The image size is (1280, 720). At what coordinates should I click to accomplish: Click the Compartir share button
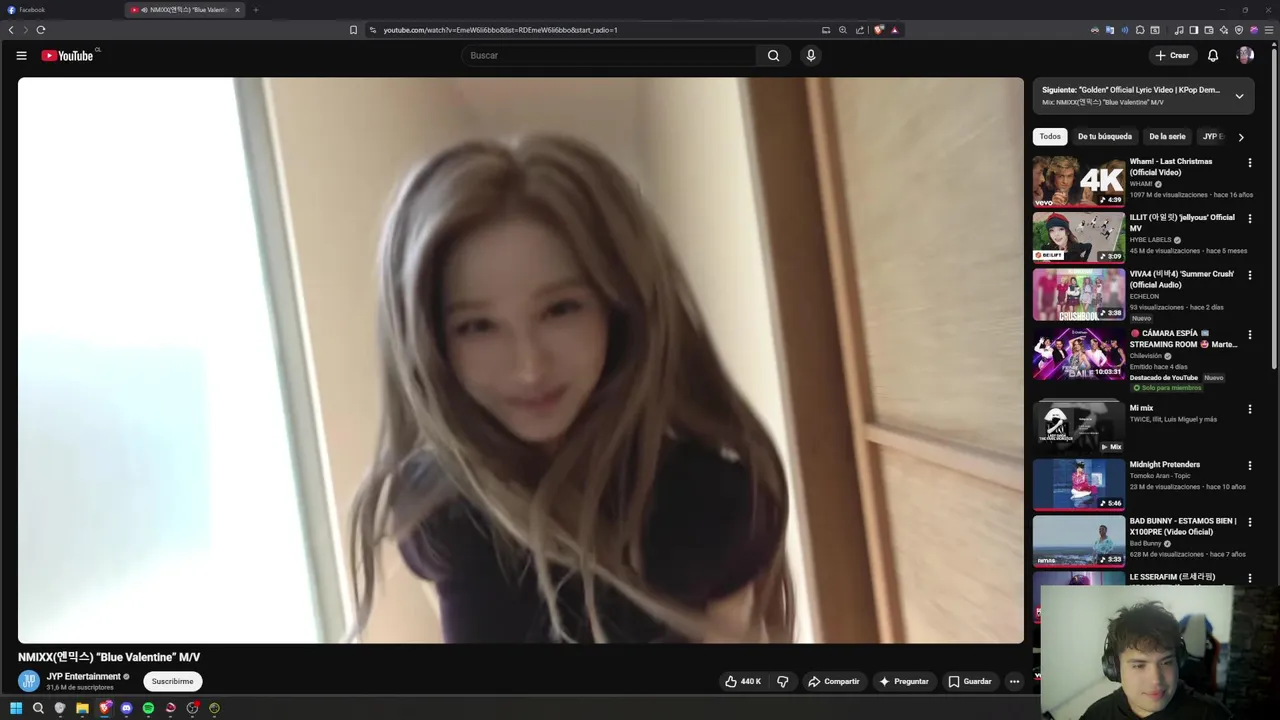[834, 682]
